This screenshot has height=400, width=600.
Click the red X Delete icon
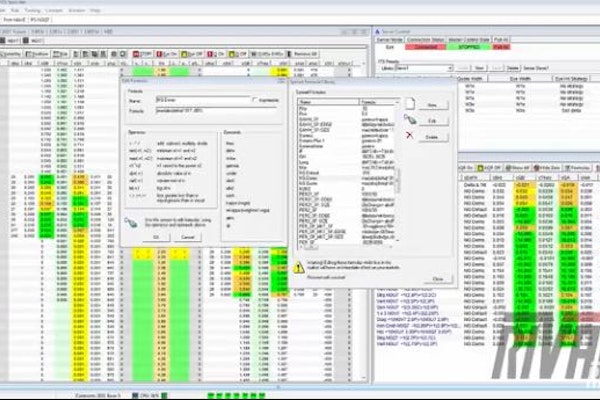410,136
